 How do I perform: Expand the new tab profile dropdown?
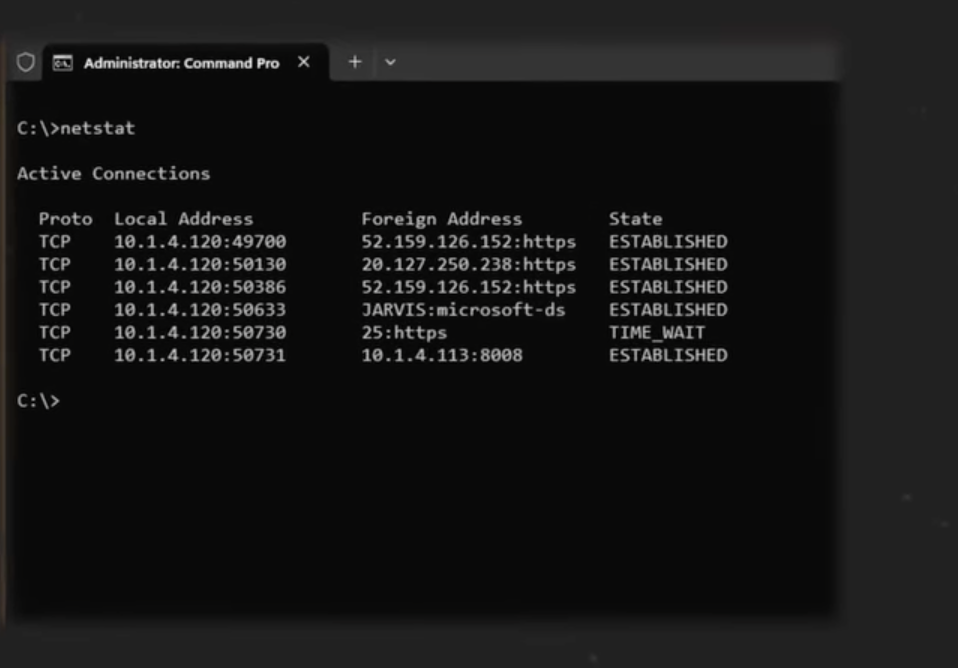pos(390,62)
